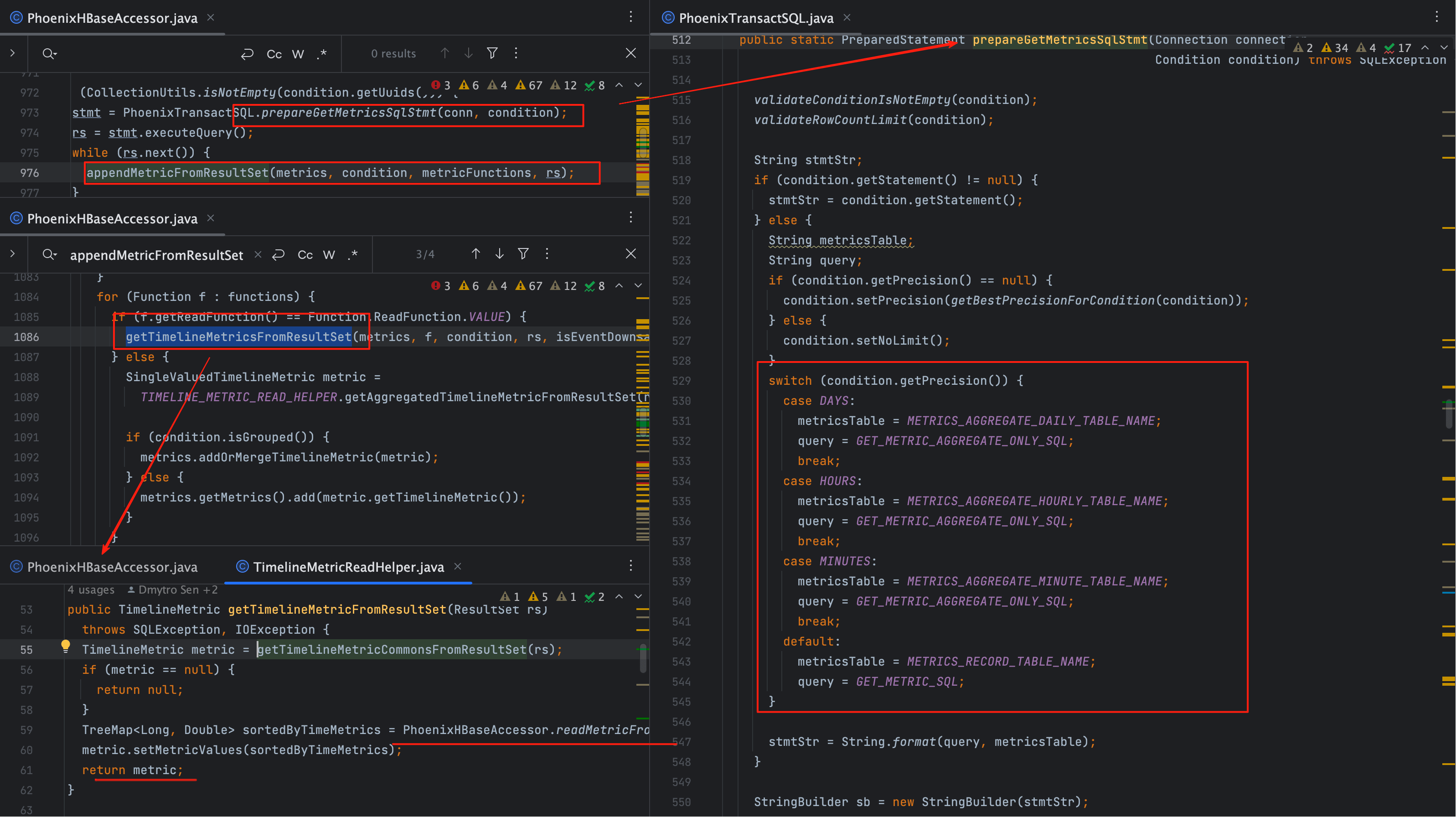Click new line icon in top find bar

tap(247, 54)
